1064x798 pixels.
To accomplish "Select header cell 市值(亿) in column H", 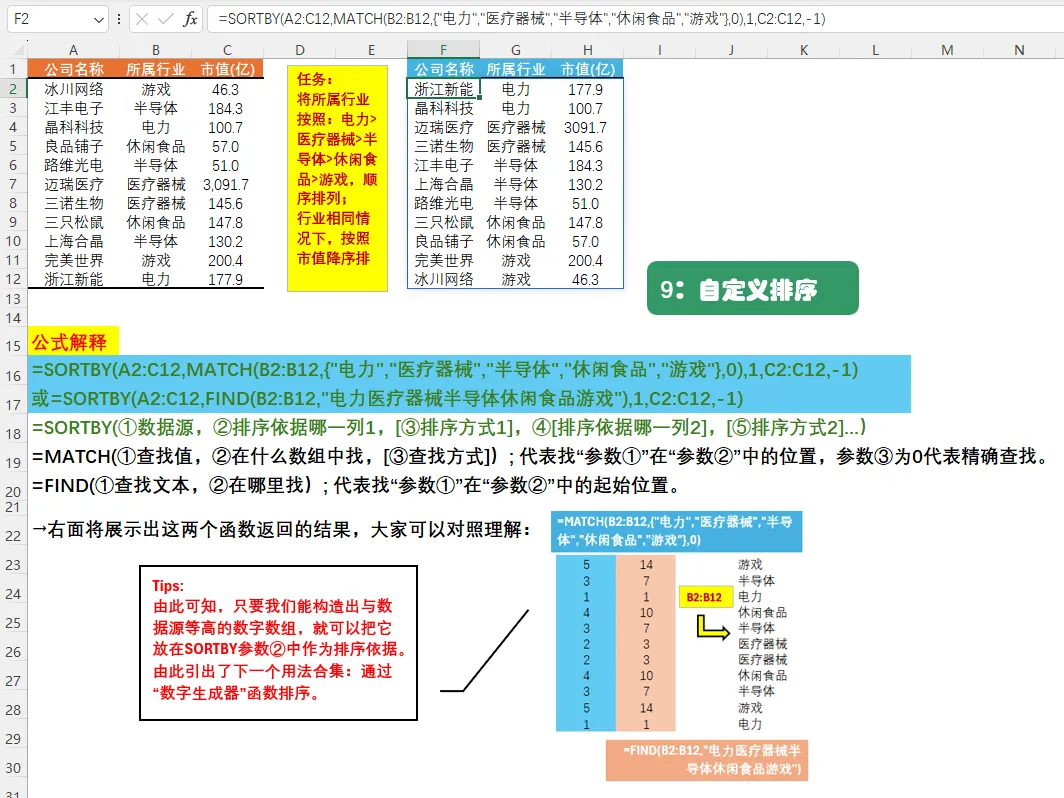I will click(x=588, y=69).
